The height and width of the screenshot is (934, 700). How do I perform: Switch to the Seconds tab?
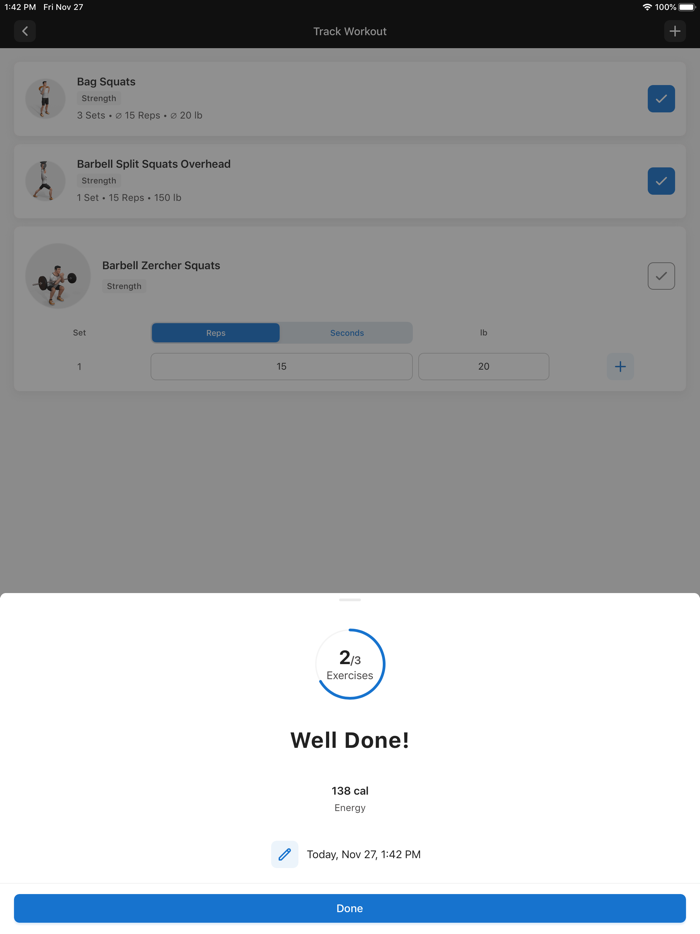click(347, 333)
